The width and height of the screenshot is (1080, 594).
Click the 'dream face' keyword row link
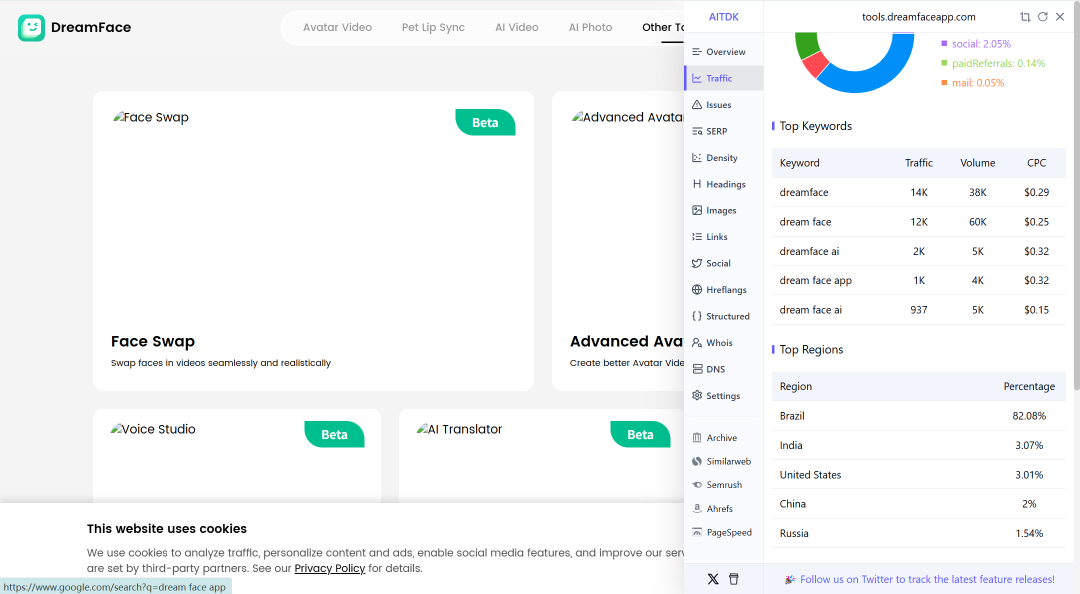pos(805,222)
